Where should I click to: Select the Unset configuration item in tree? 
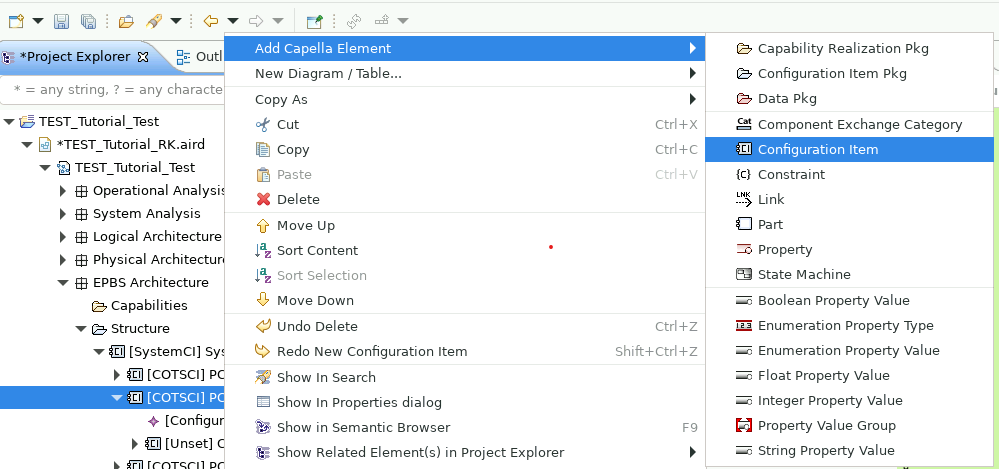(185, 444)
